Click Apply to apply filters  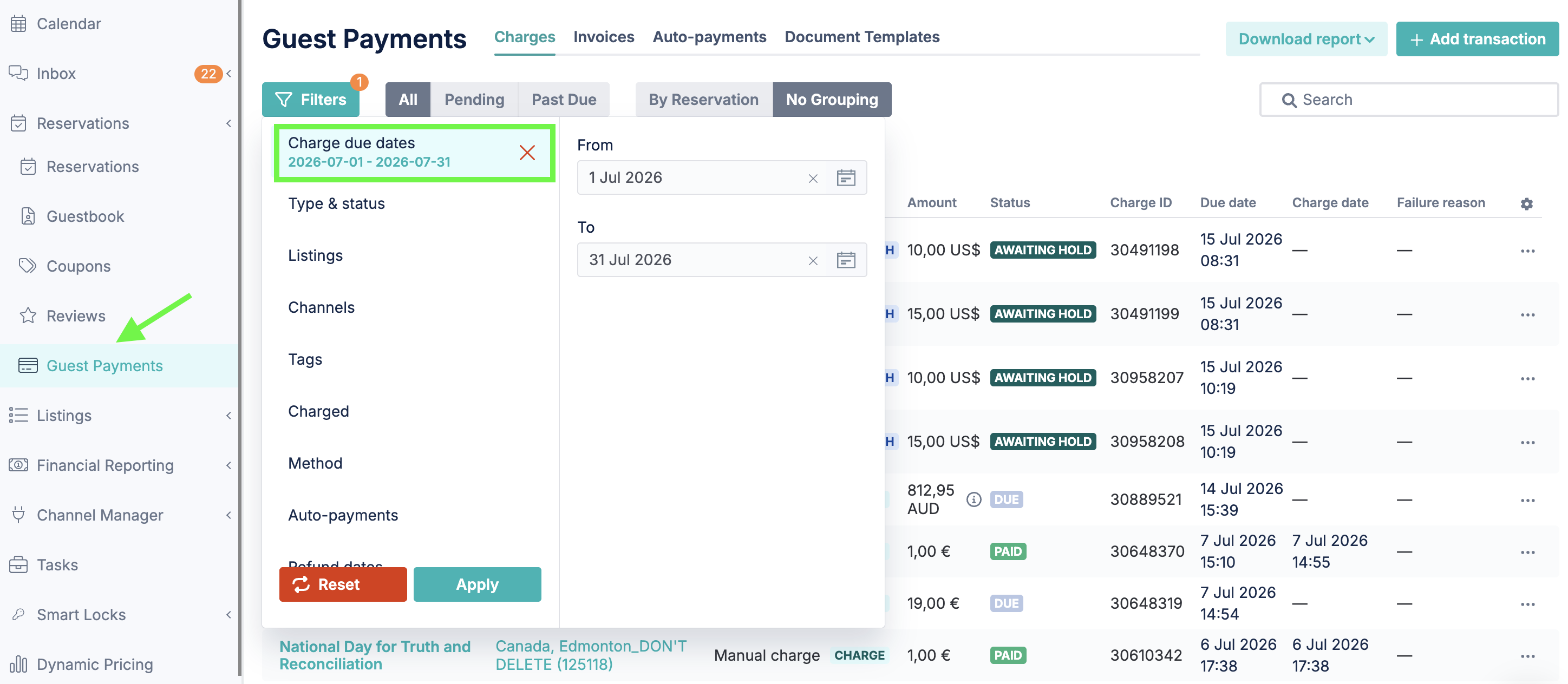(476, 584)
